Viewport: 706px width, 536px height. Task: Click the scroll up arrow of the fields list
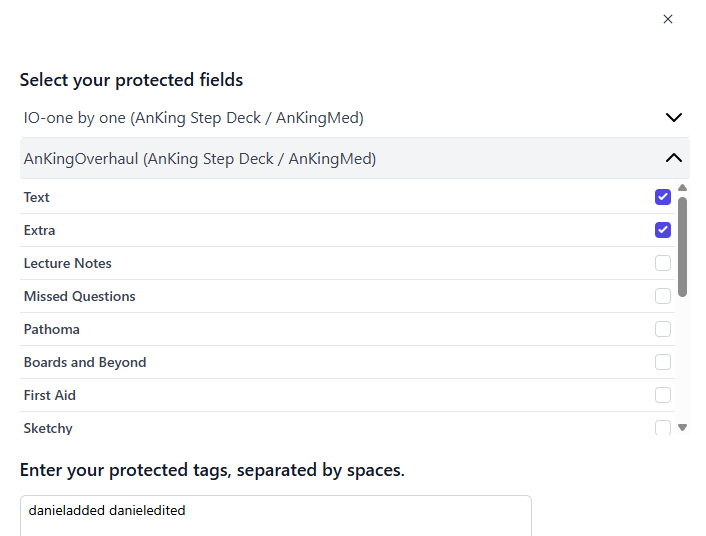(683, 187)
